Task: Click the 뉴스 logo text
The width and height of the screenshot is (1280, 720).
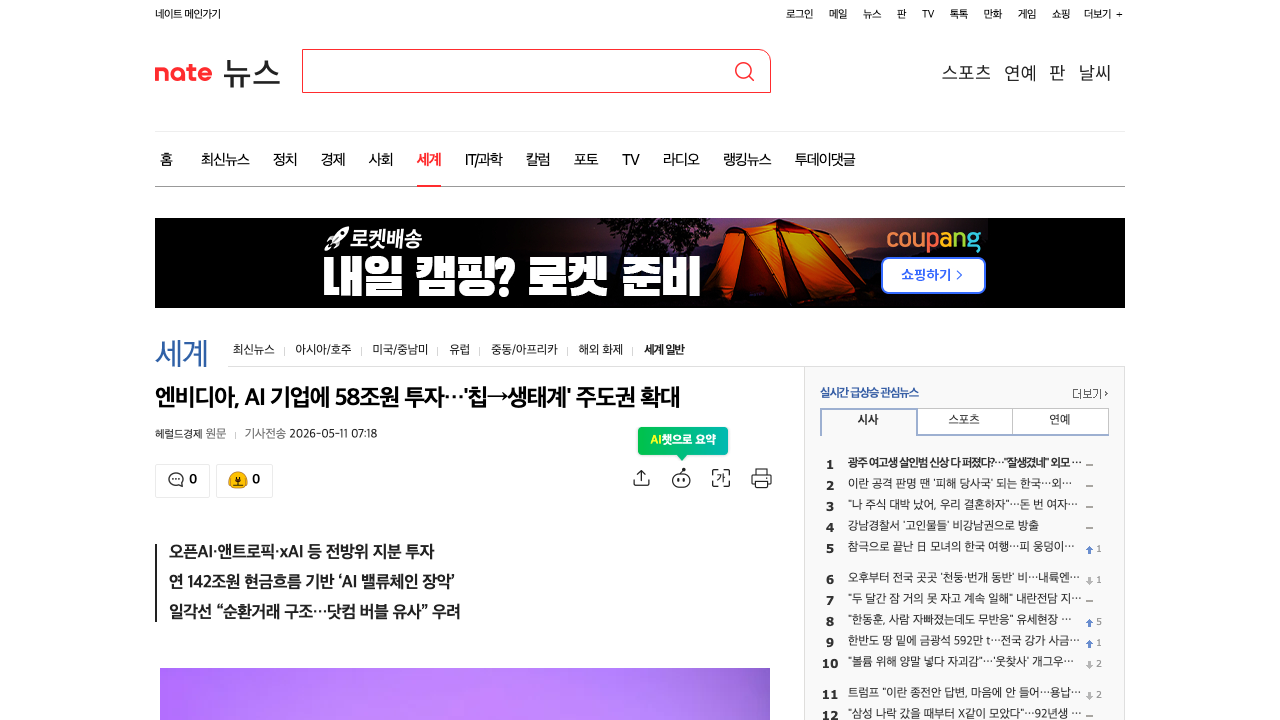Action: coord(251,72)
